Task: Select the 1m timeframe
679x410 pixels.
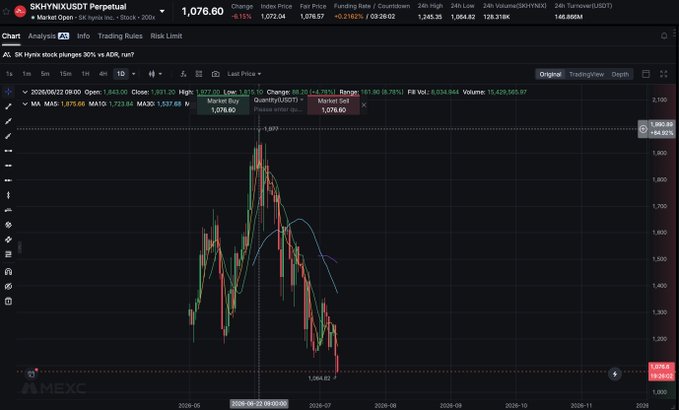Action: (x=26, y=74)
